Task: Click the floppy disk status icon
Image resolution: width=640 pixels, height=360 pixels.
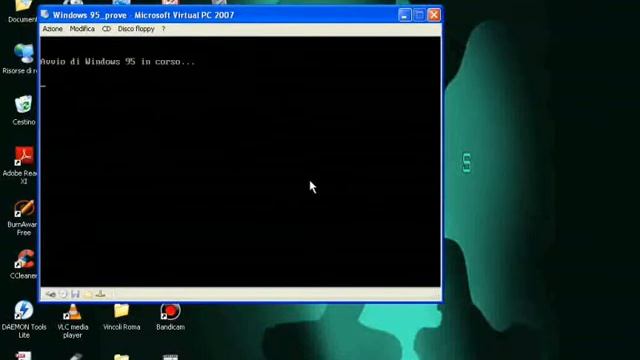Action: pyautogui.click(x=76, y=294)
